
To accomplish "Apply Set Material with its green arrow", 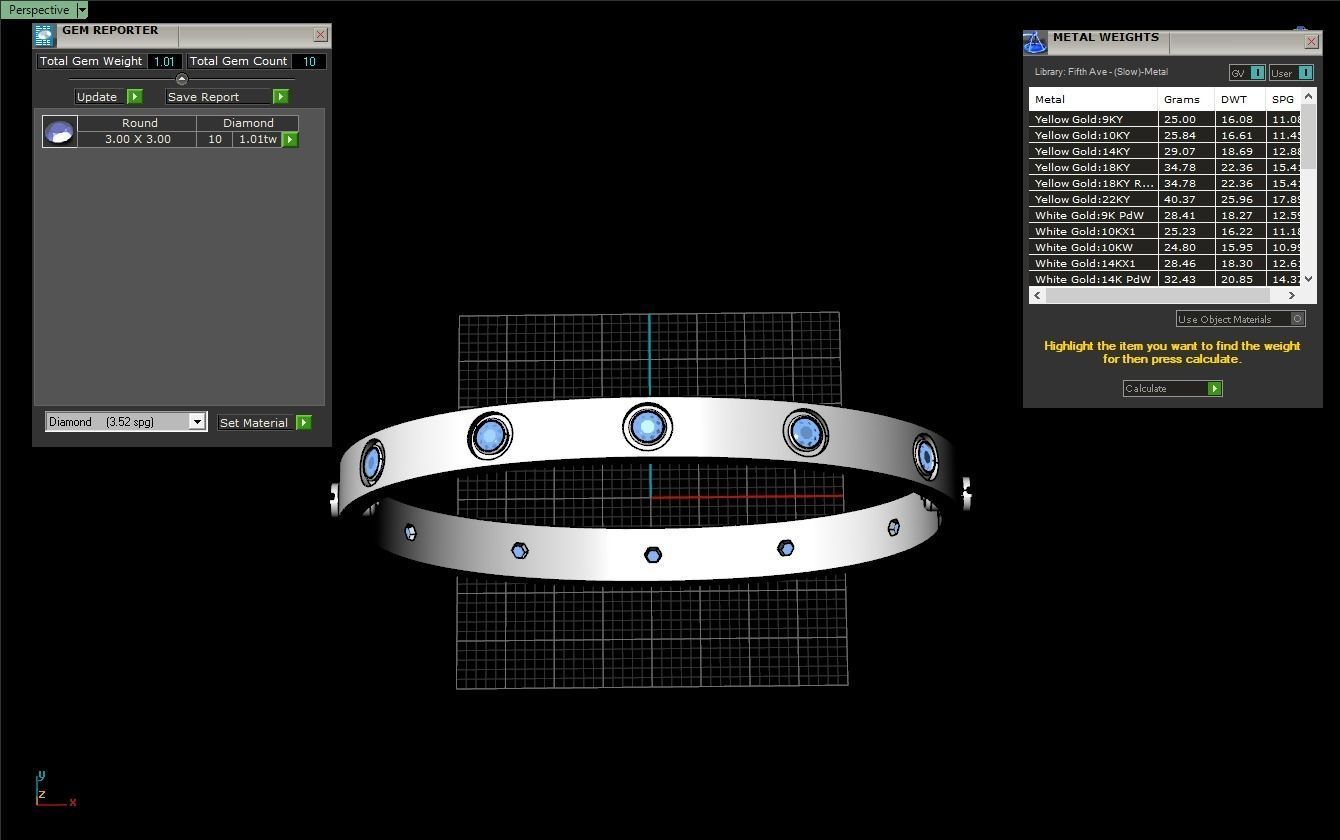I will click(304, 423).
